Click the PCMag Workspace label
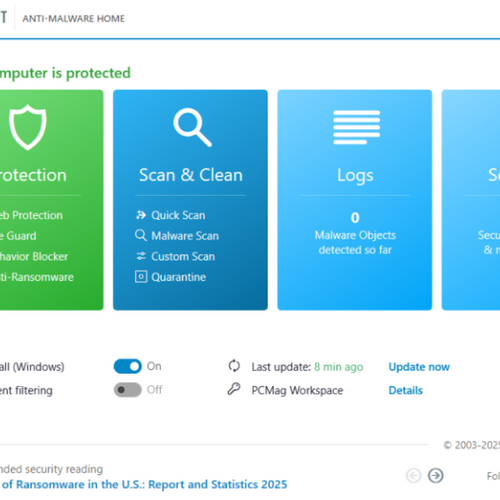The image size is (500, 500). coord(297,390)
